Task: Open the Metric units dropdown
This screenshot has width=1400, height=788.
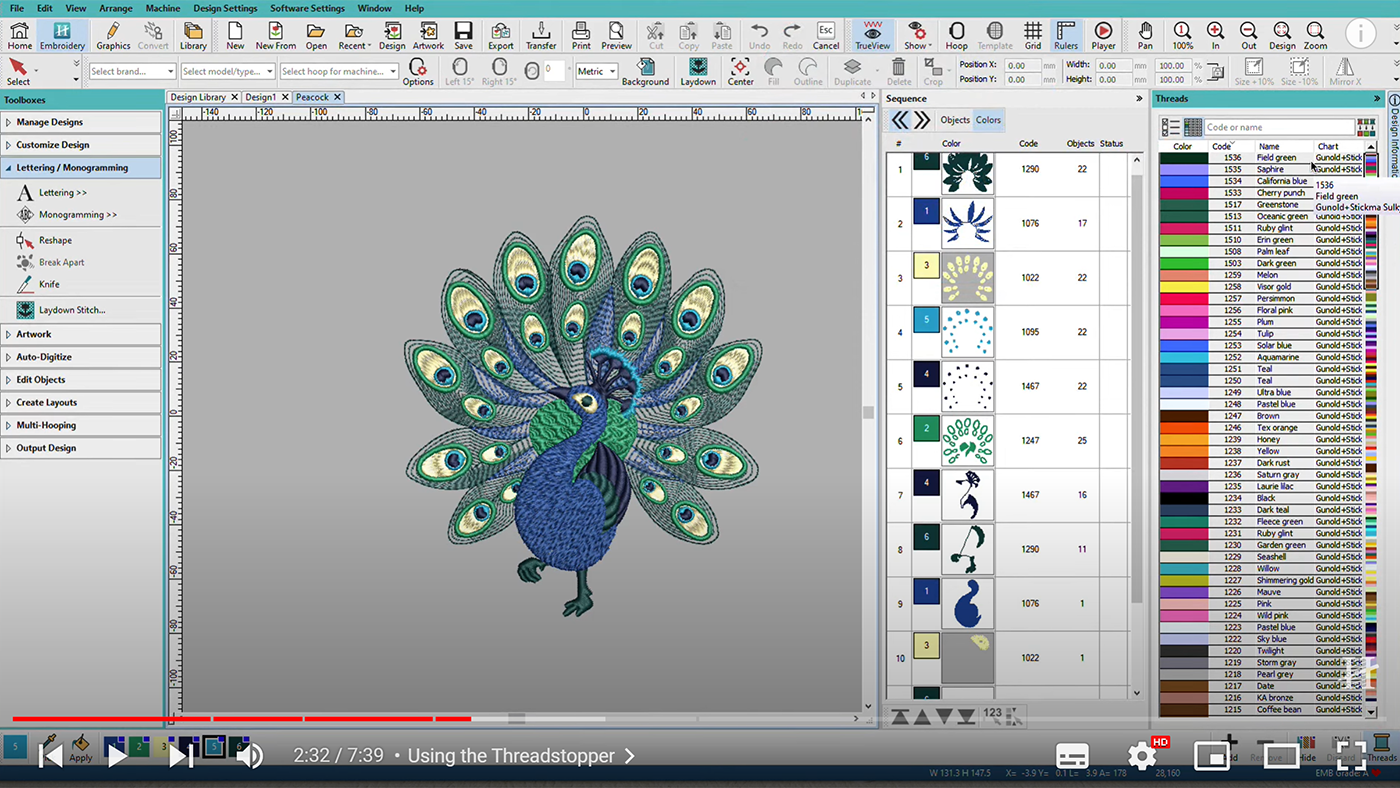Action: click(595, 71)
